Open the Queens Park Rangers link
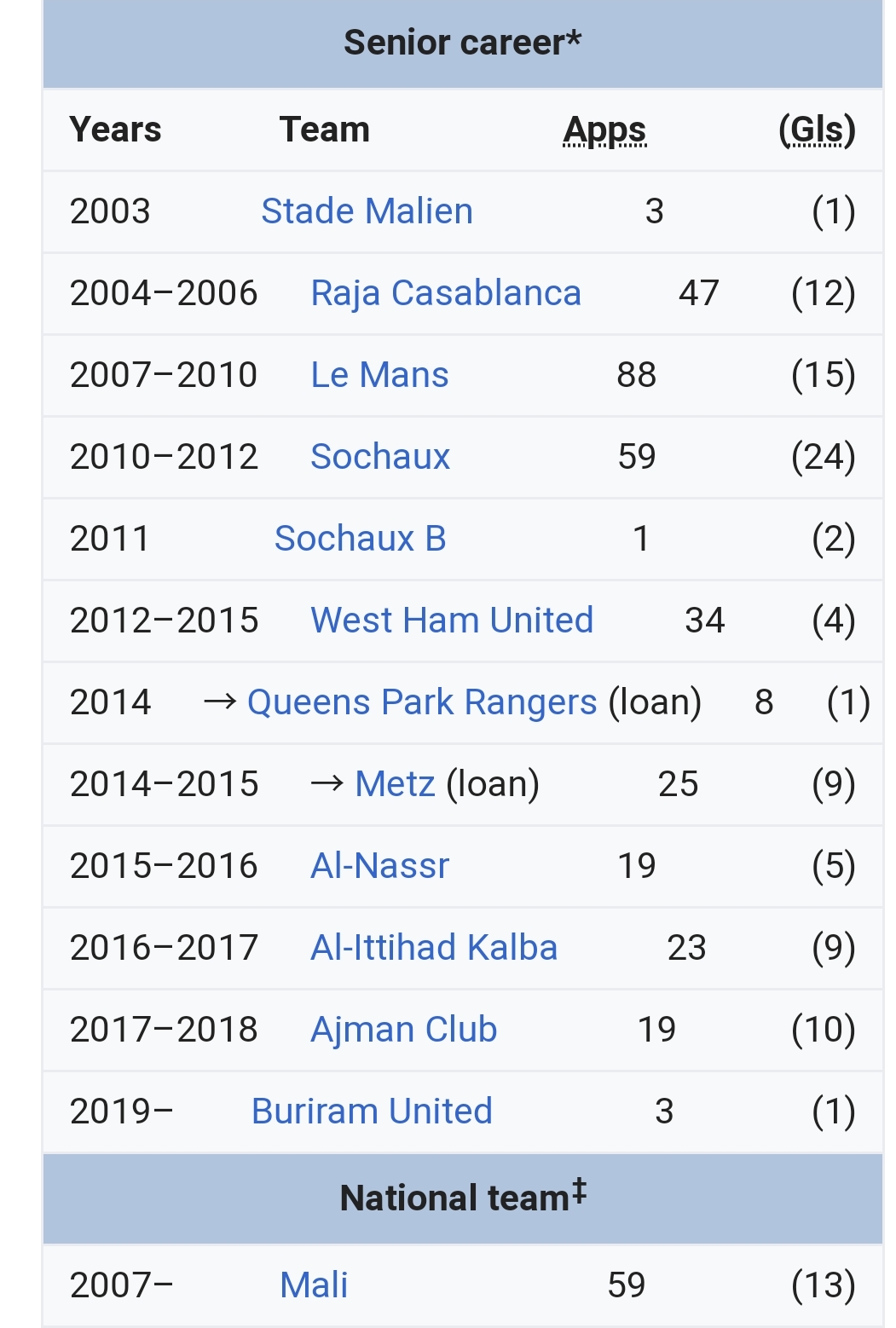The height and width of the screenshot is (1328, 896). [422, 702]
